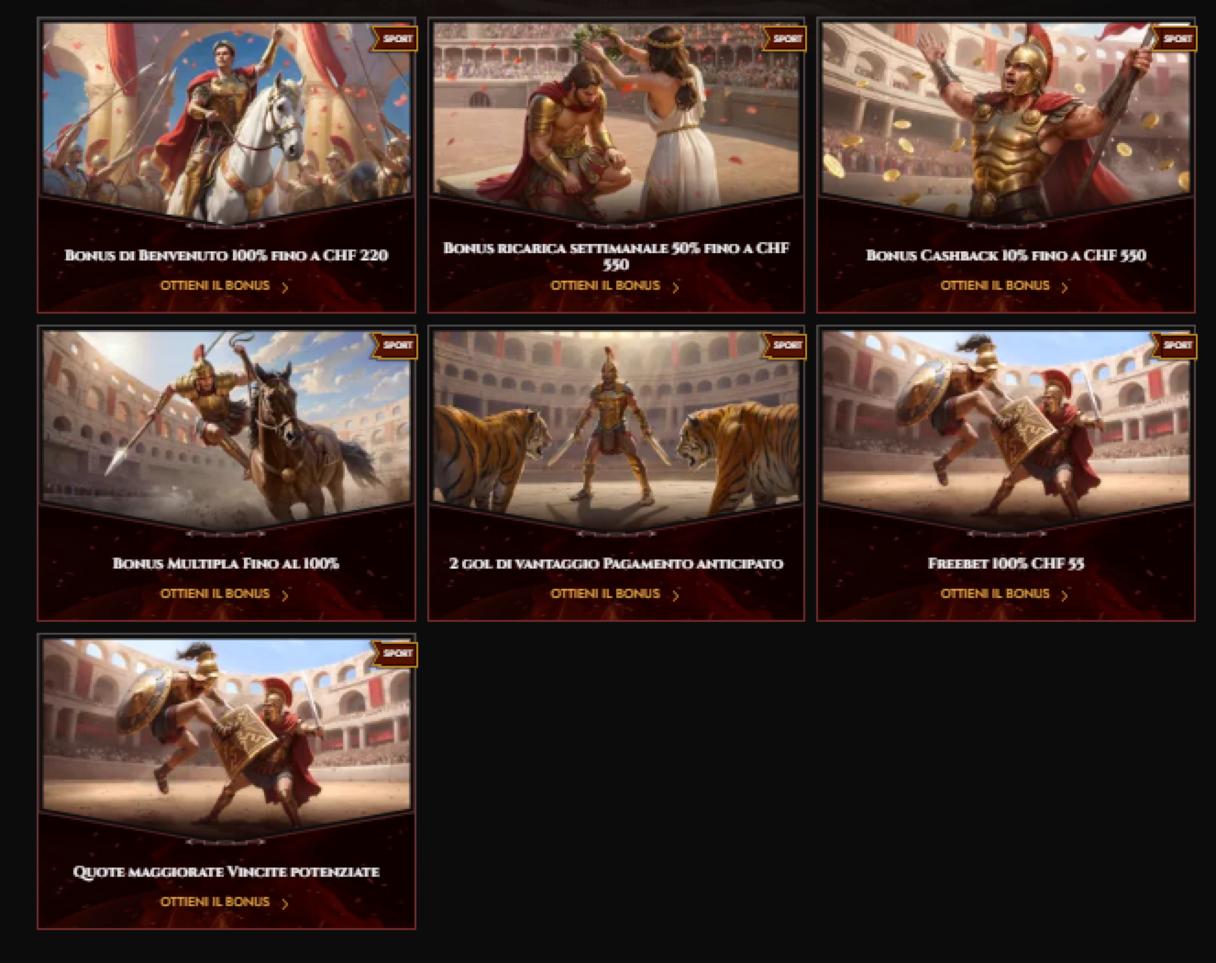Click SPORT badge on weekly reload bonus card
This screenshot has height=963, width=1216.
[785, 39]
